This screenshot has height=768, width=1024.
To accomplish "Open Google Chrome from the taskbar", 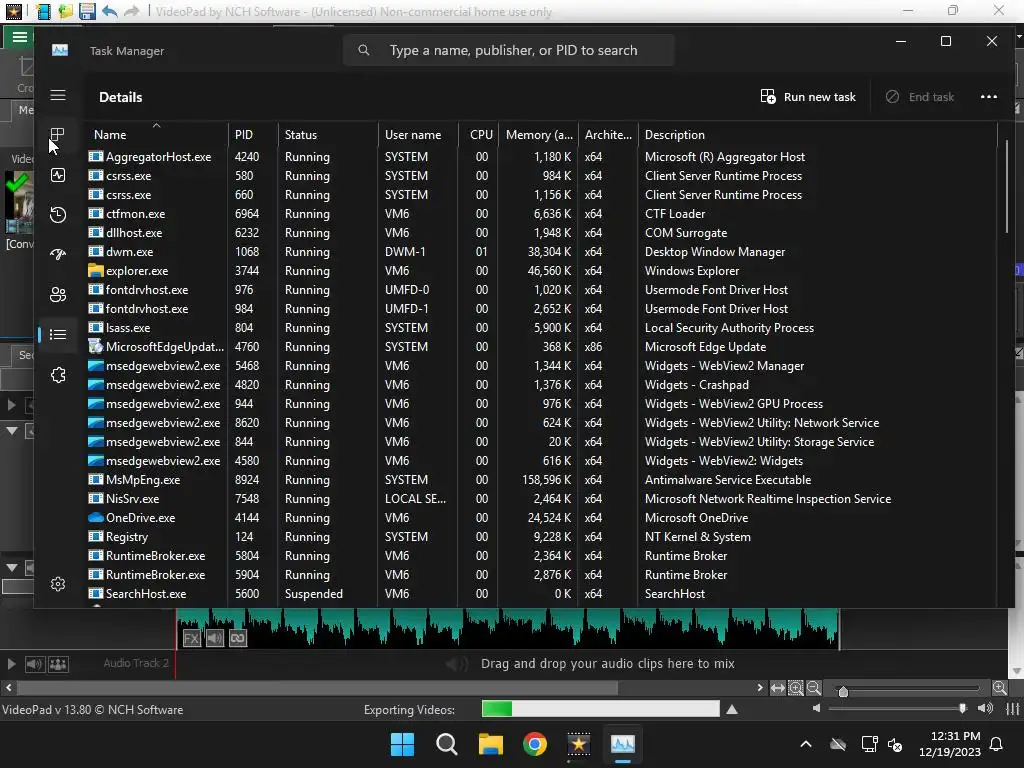I will click(x=535, y=744).
